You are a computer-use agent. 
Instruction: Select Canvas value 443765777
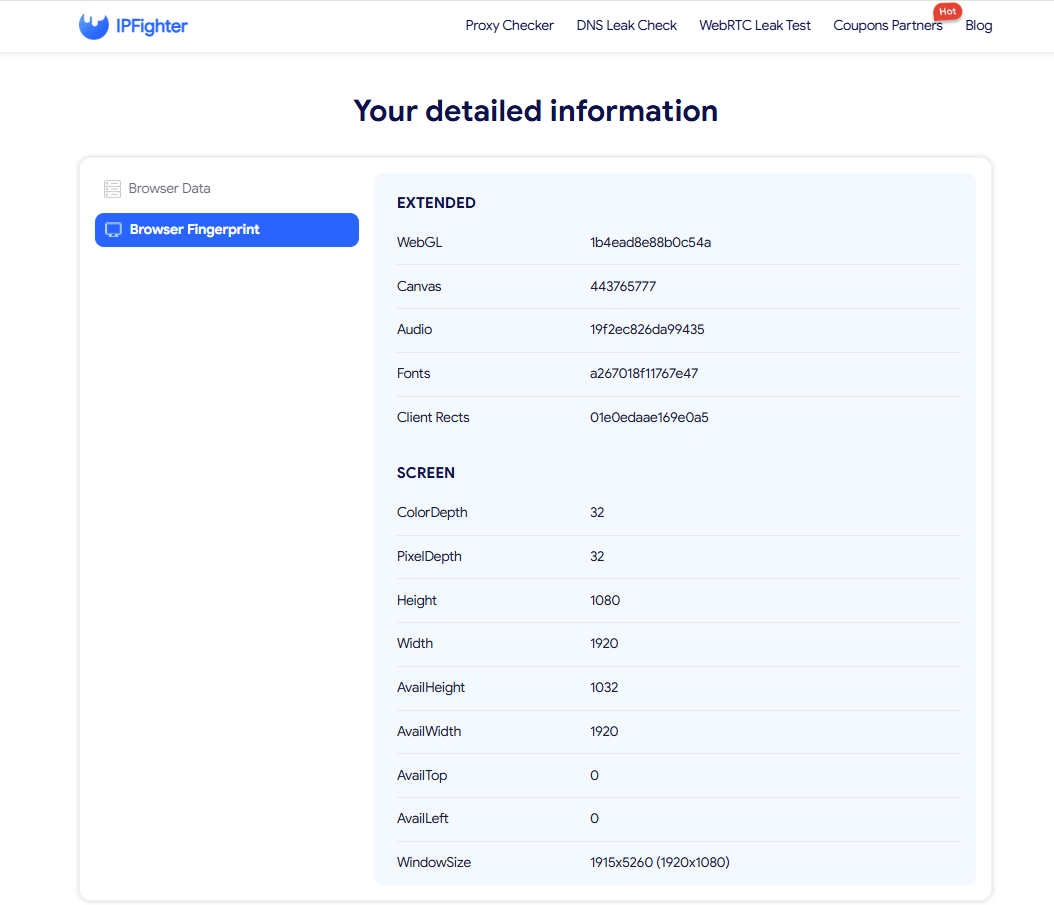623,286
